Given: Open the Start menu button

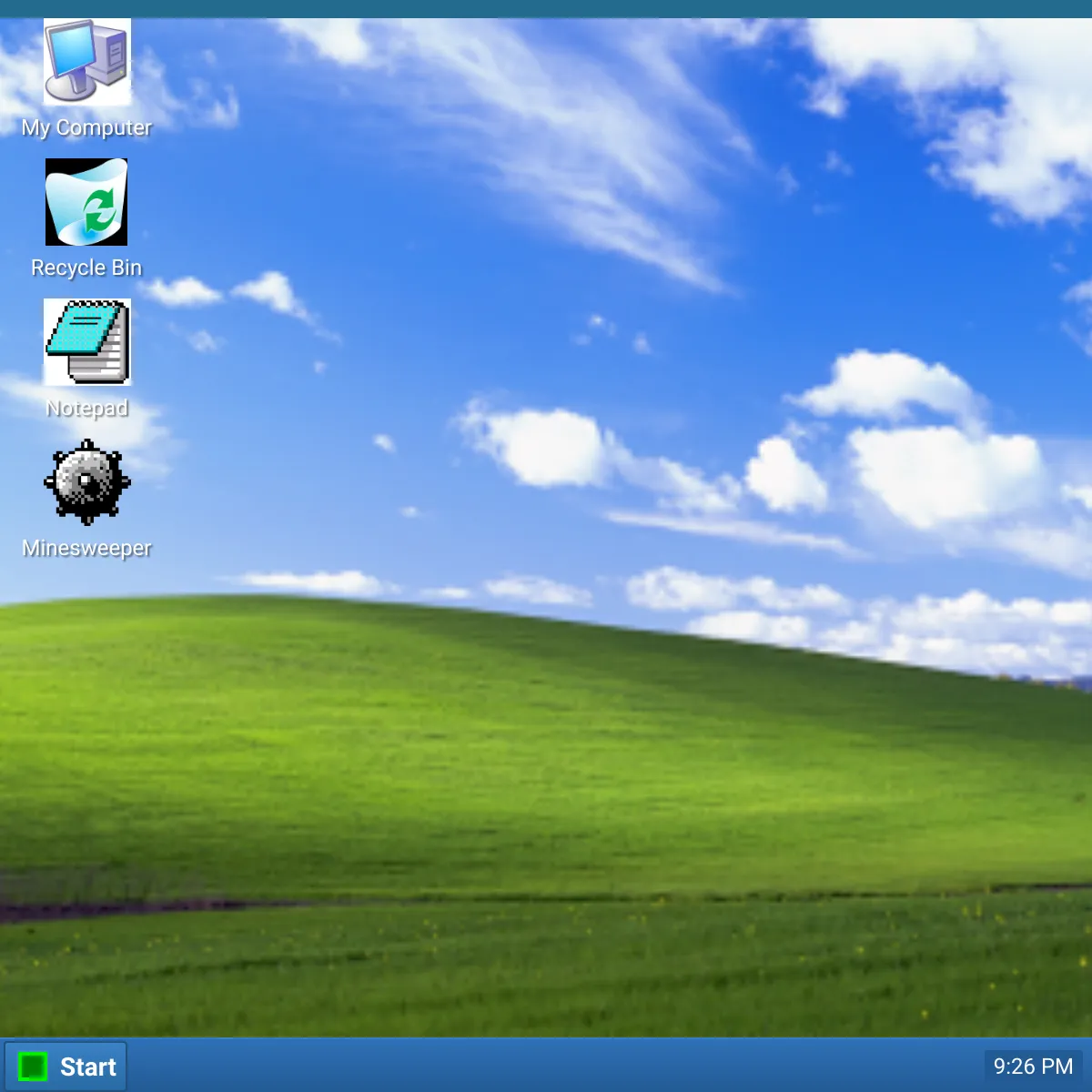Looking at the screenshot, I should (x=66, y=1067).
